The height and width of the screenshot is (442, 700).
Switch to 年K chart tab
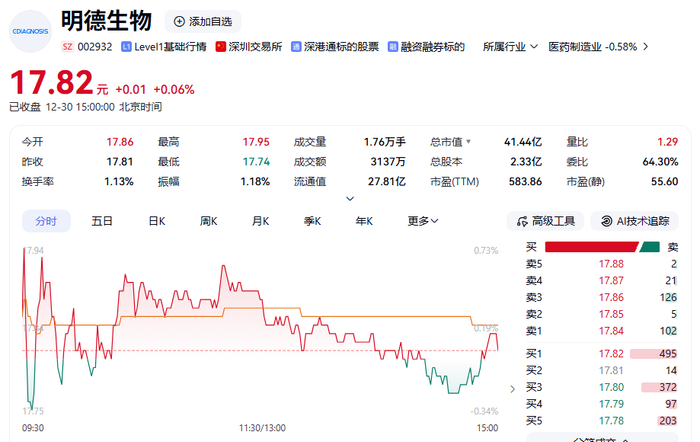point(364,221)
